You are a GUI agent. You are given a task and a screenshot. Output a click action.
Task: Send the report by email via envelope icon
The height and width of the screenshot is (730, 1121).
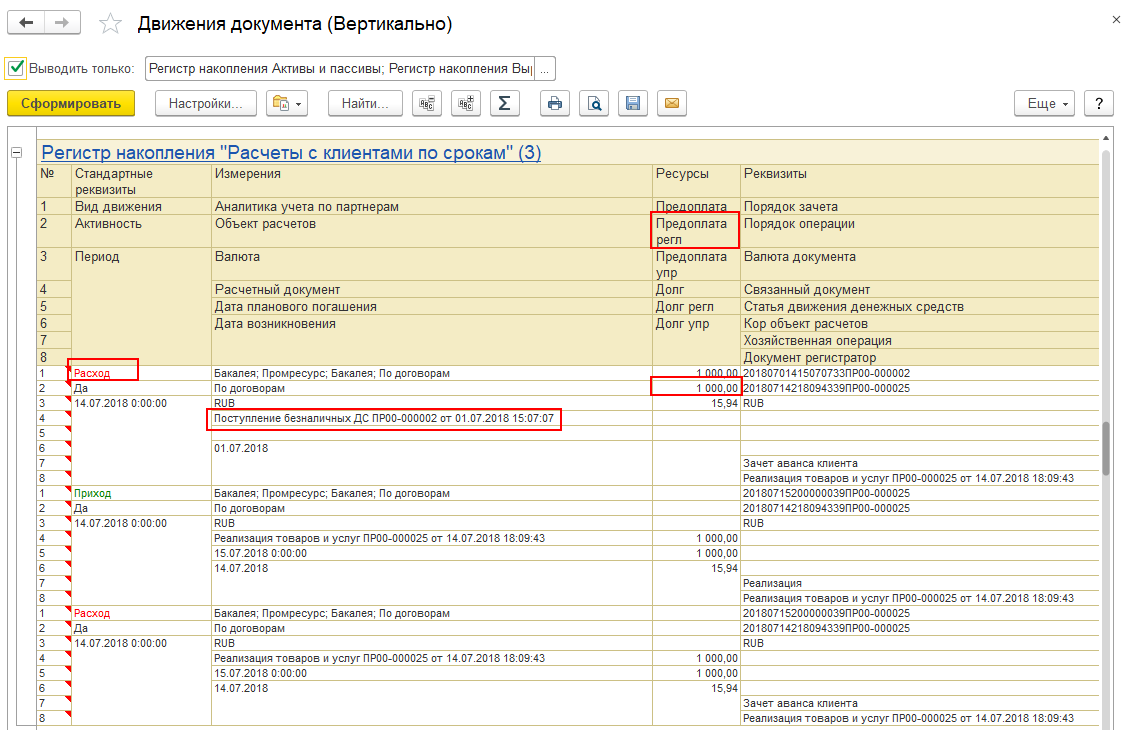pos(671,103)
